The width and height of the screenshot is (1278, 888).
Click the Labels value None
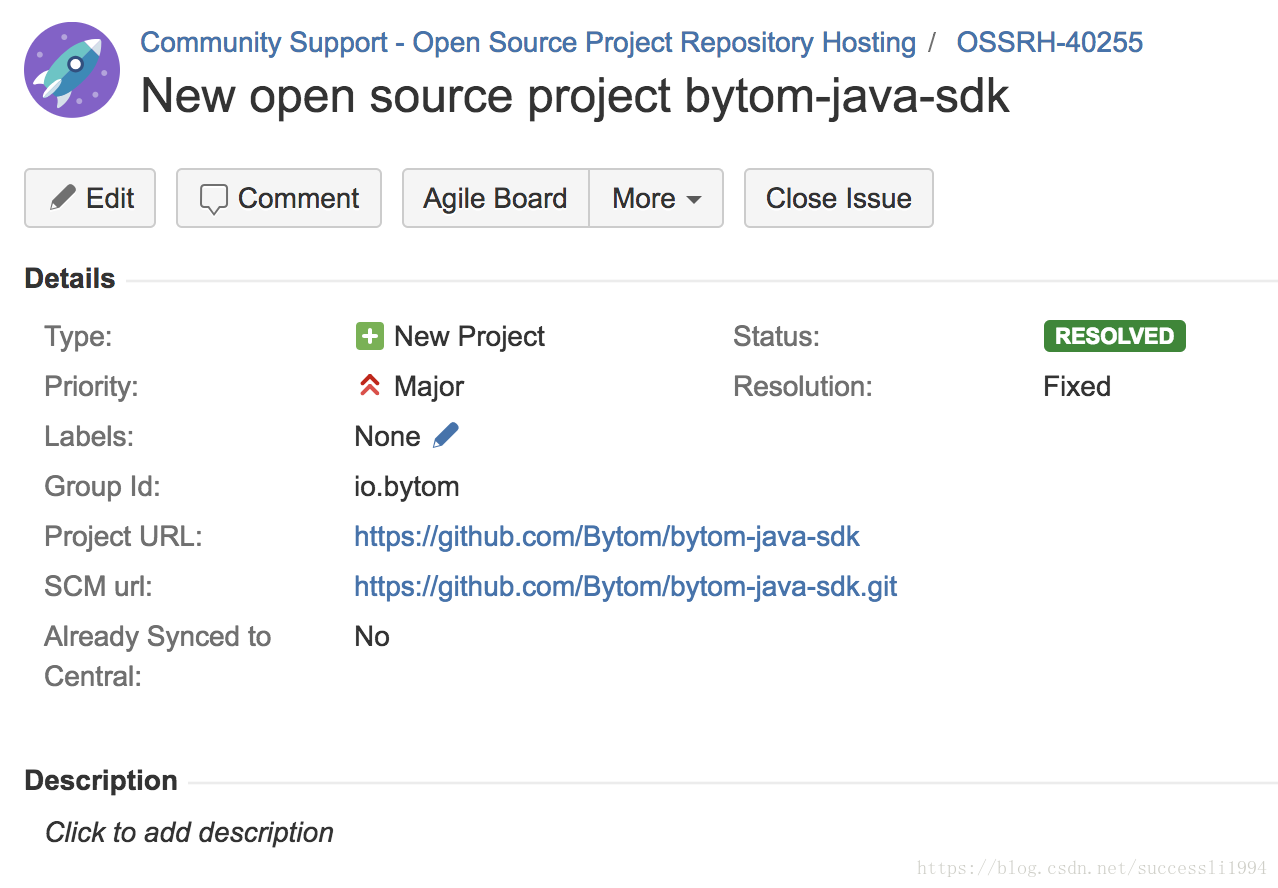pos(387,436)
